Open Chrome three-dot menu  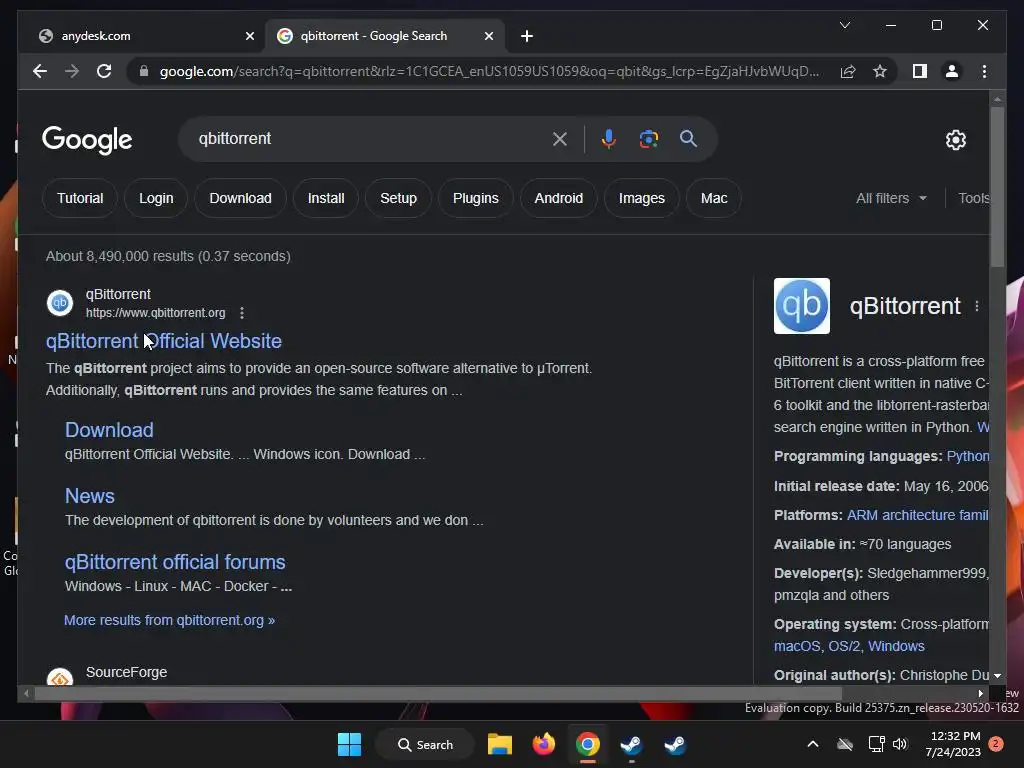tap(984, 71)
